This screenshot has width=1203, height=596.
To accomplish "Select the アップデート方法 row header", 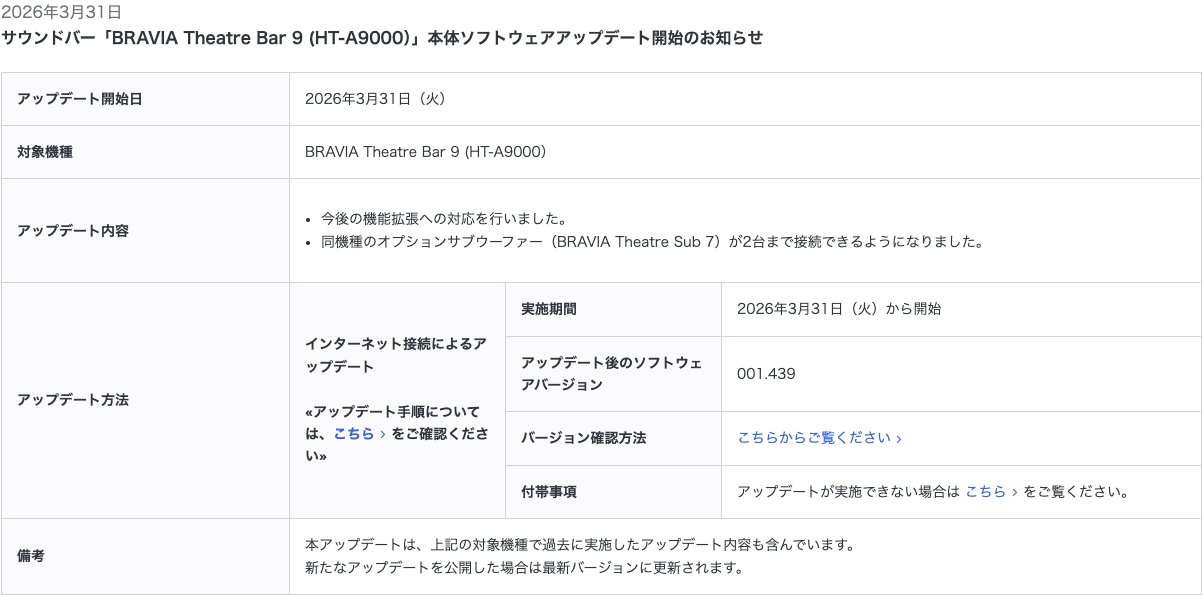I will [73, 400].
